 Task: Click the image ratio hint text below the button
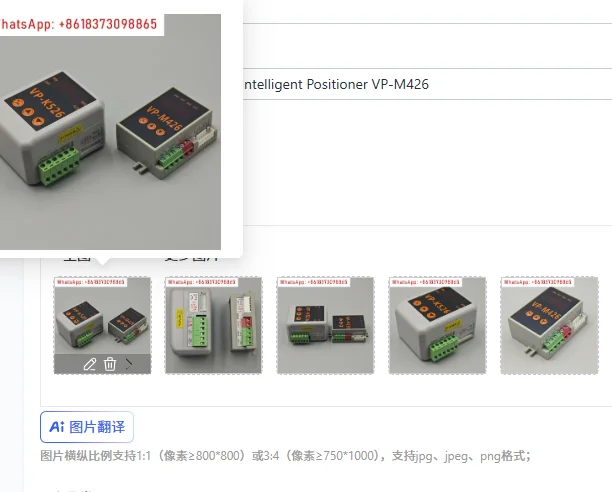tap(285, 456)
